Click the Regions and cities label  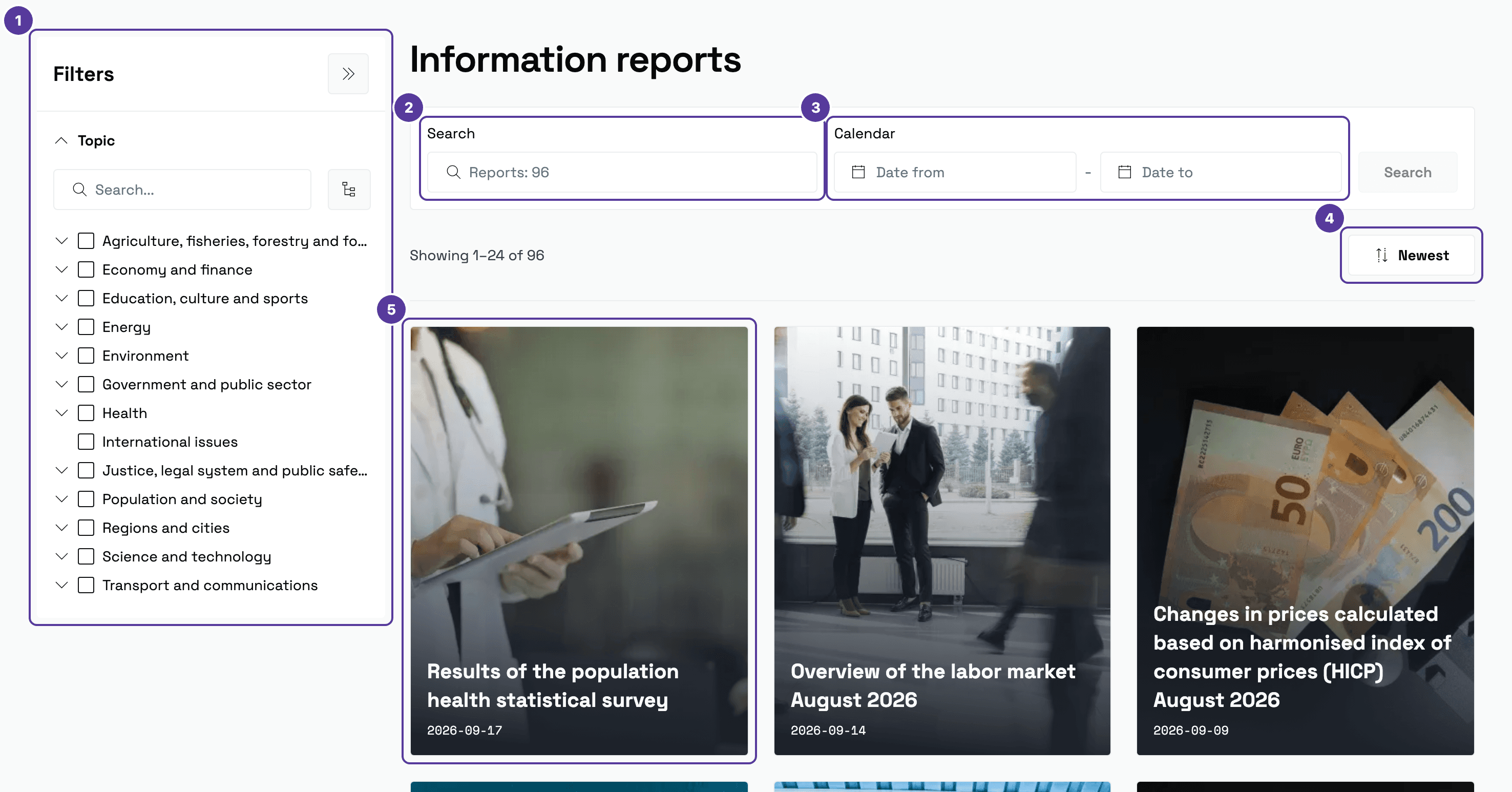pos(165,528)
